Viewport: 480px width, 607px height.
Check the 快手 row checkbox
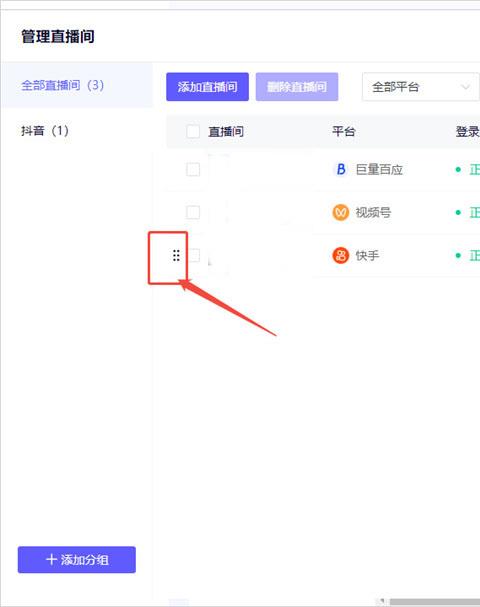194,255
